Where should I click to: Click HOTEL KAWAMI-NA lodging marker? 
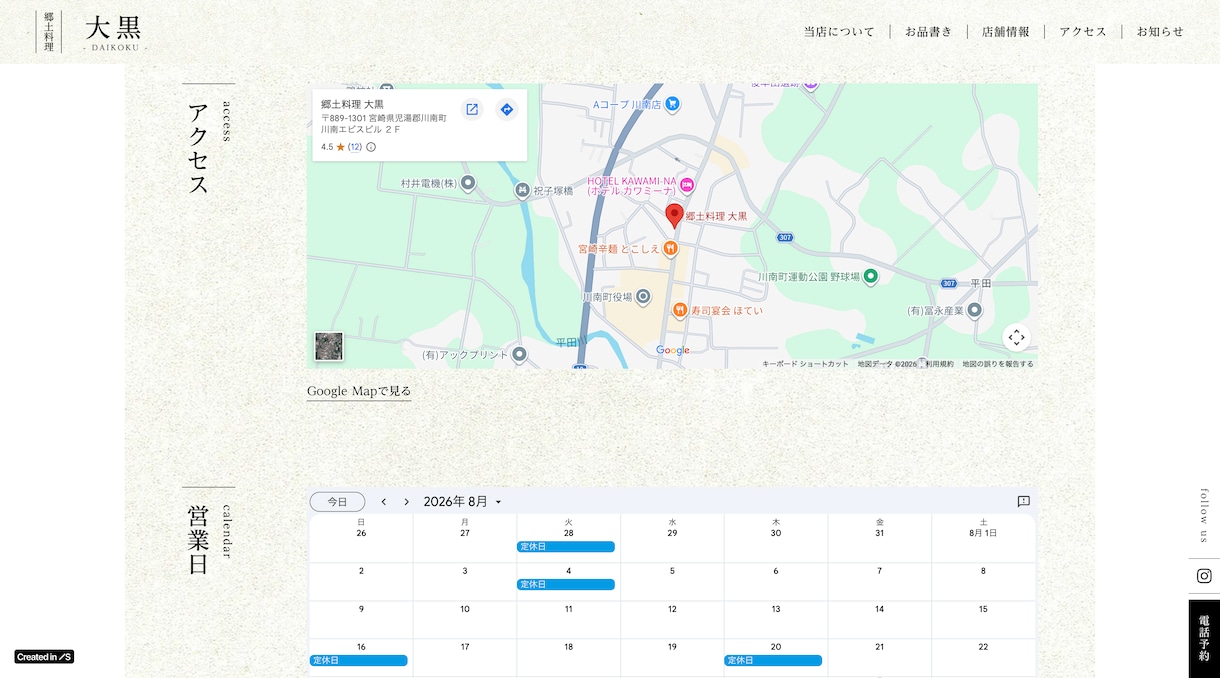tap(688, 186)
